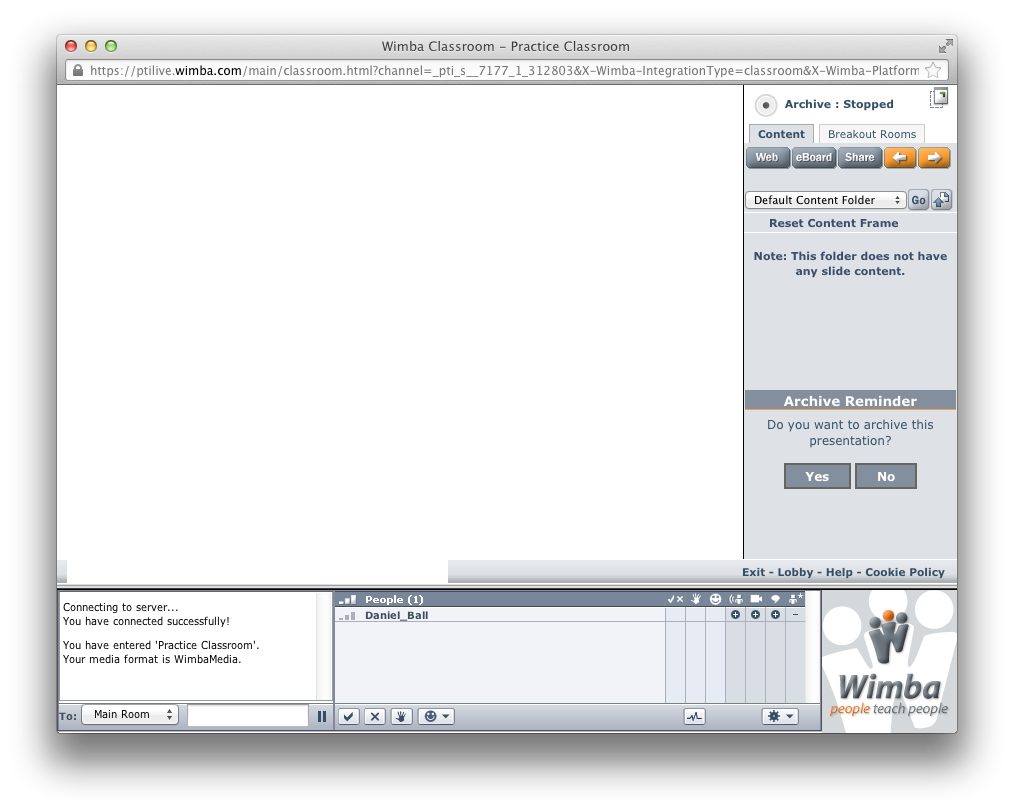Click the emoticon column header icon
The height and width of the screenshot is (812, 1014).
point(715,599)
